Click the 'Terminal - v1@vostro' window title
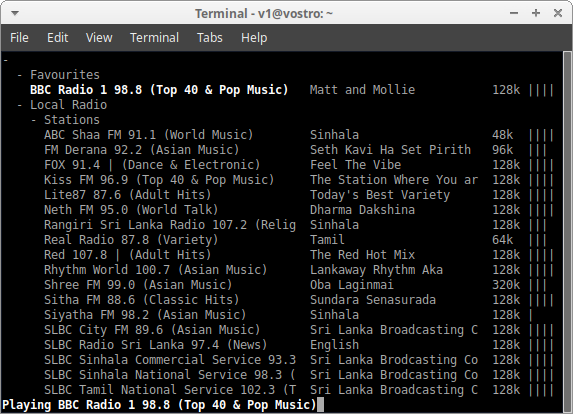The height and width of the screenshot is (414, 573). point(264,14)
